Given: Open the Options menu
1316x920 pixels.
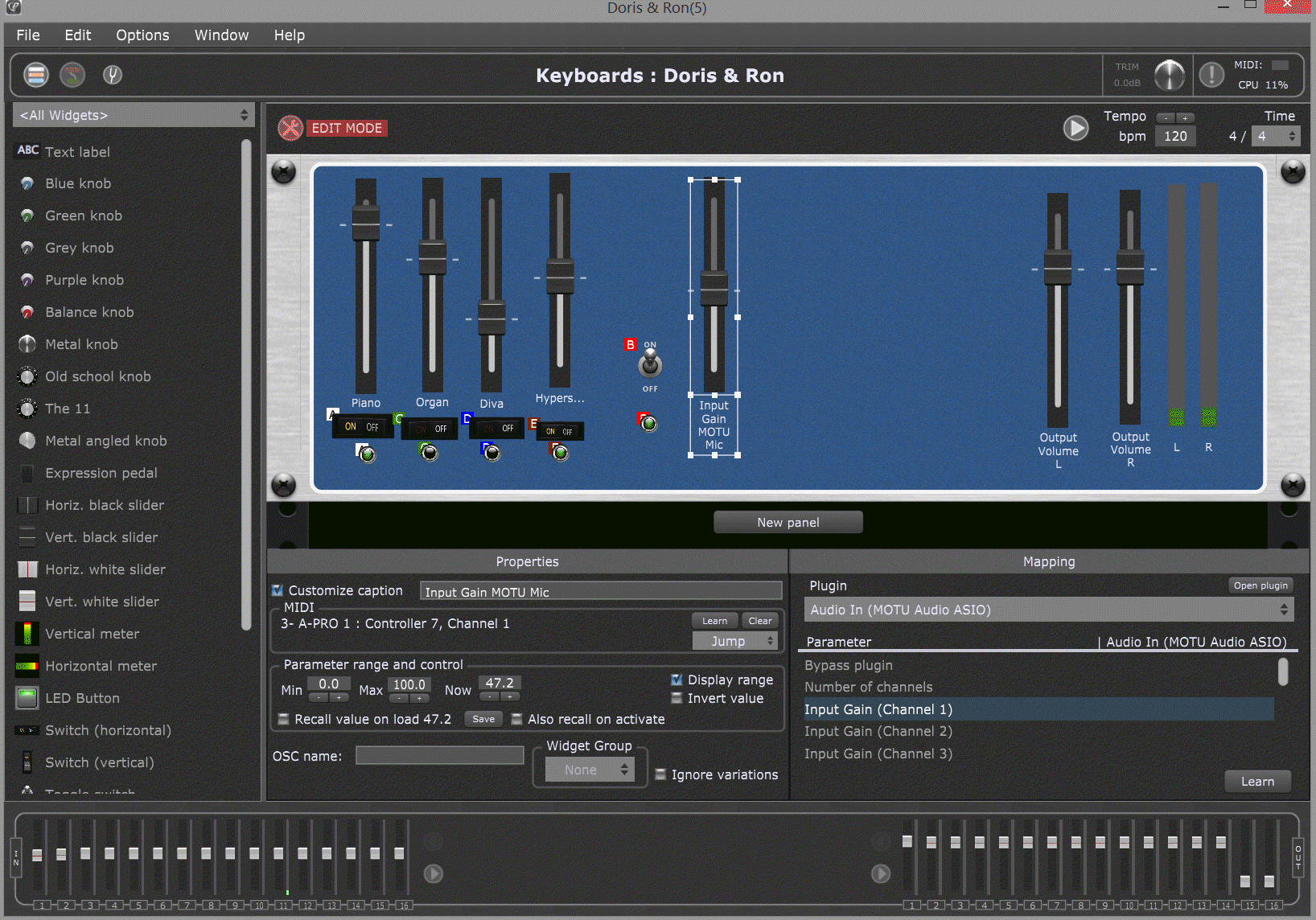Looking at the screenshot, I should click(142, 35).
